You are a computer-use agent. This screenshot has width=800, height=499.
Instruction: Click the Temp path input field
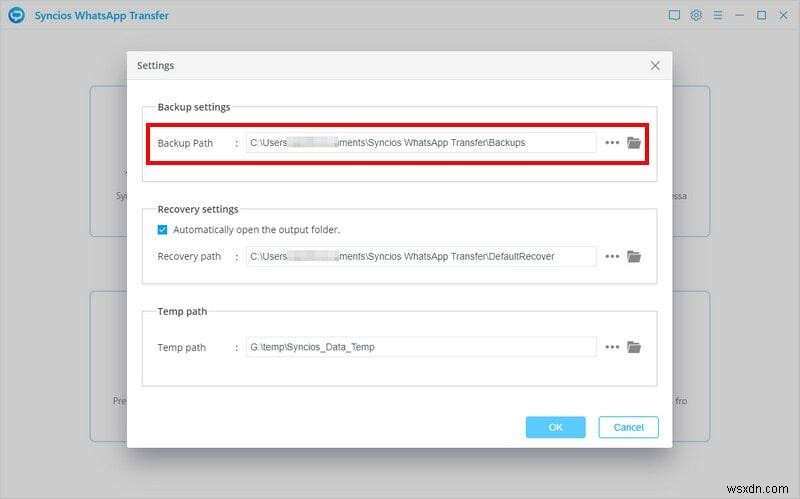(x=421, y=347)
